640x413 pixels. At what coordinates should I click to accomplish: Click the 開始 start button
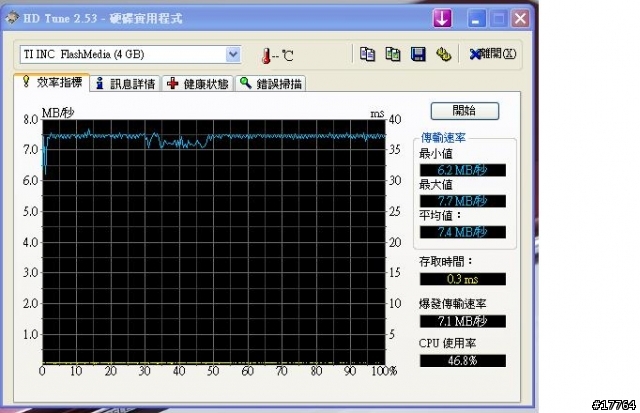464,111
